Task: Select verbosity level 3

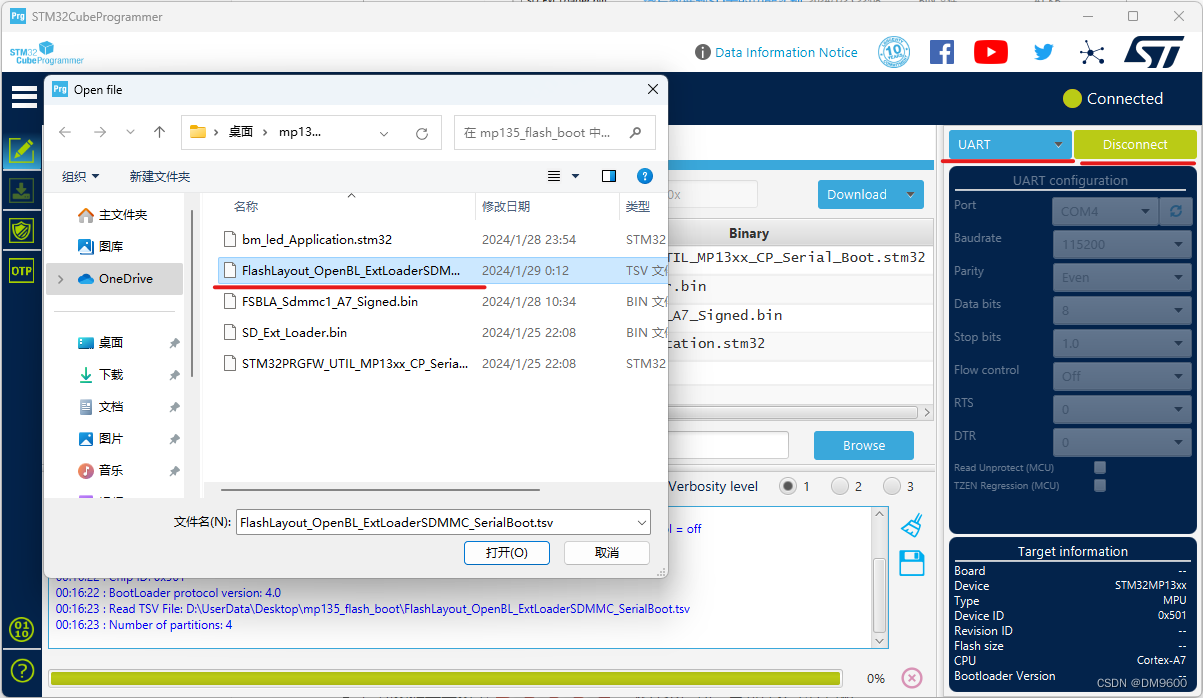Action: pyautogui.click(x=892, y=486)
